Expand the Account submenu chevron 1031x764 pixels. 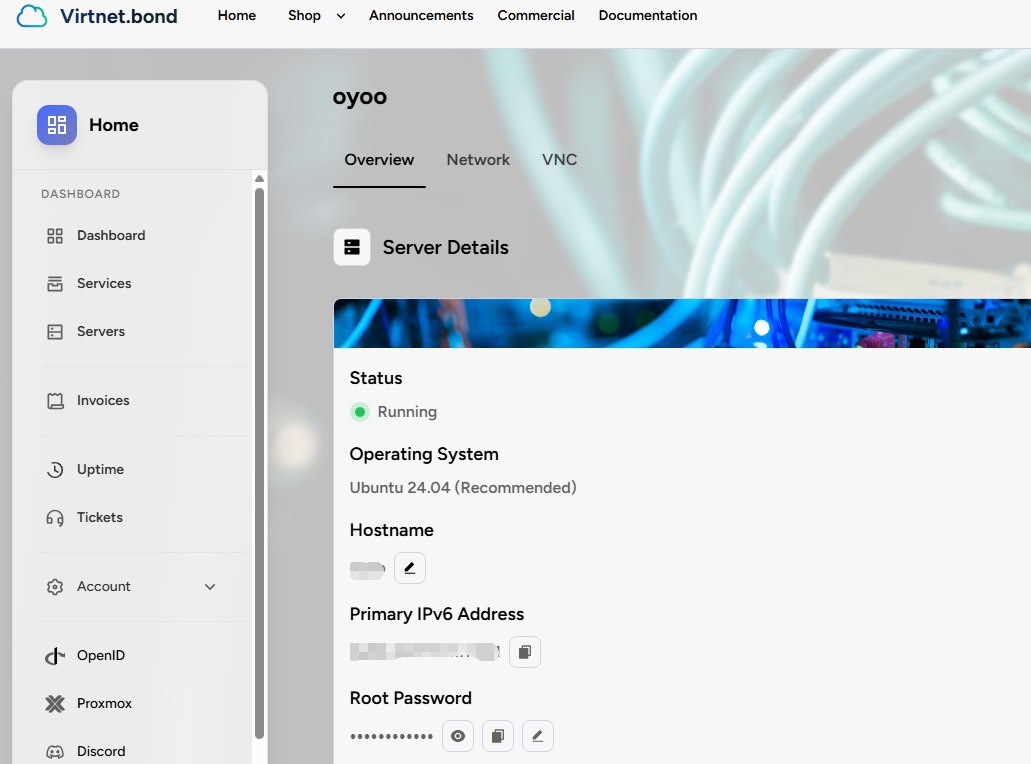pos(210,586)
